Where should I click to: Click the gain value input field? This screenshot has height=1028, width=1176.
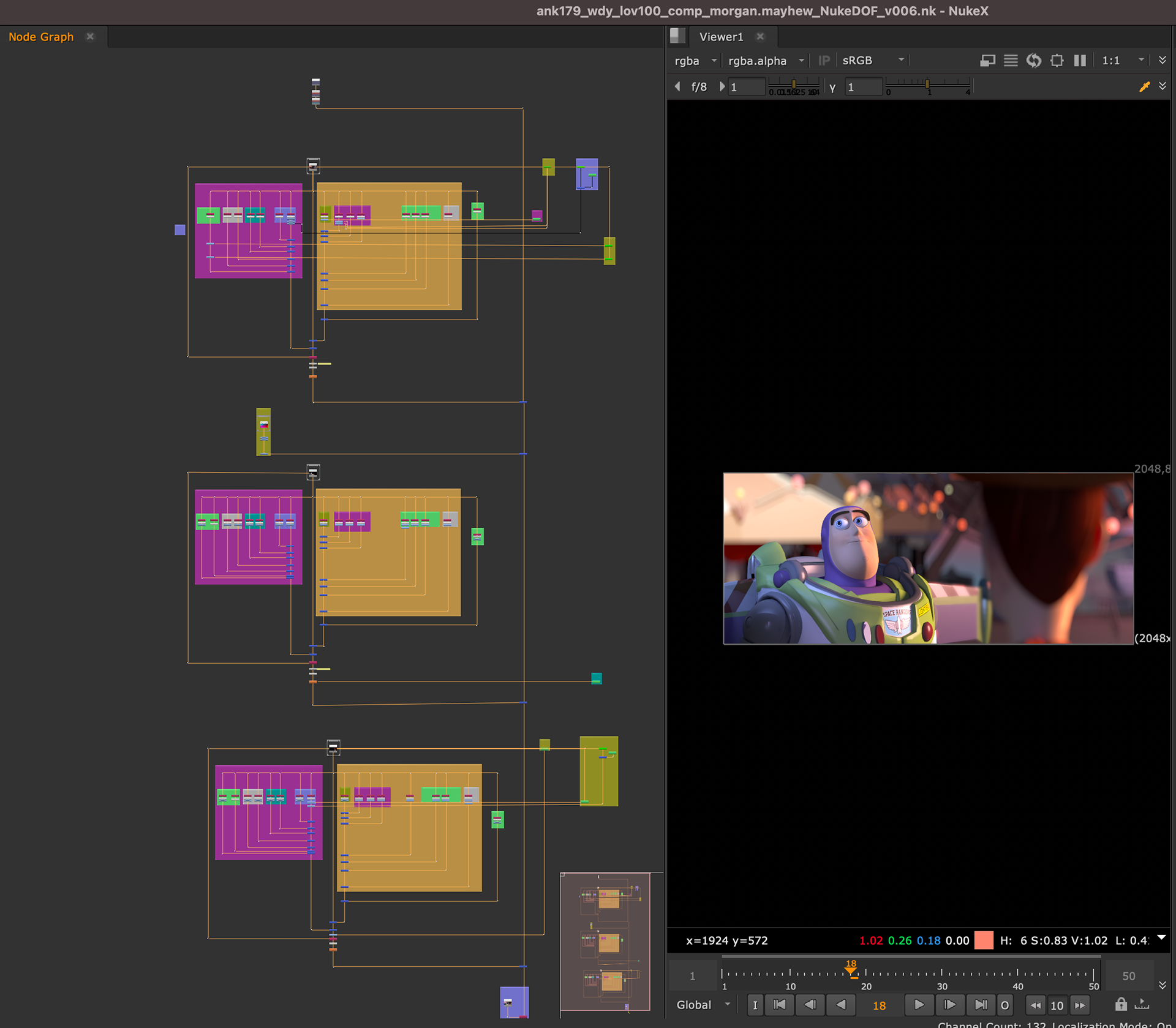coord(746,87)
